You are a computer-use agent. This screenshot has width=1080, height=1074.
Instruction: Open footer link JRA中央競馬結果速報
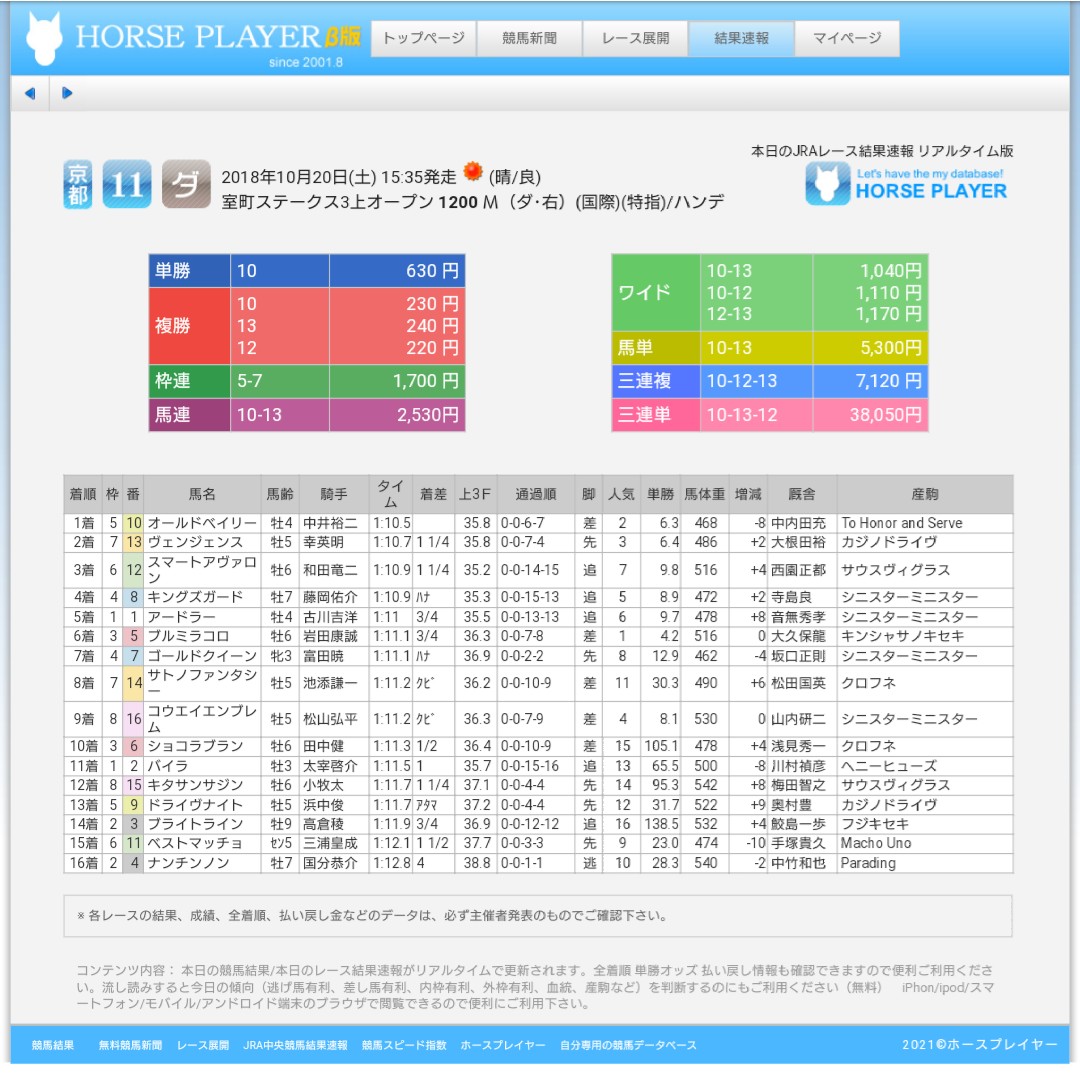[295, 1045]
